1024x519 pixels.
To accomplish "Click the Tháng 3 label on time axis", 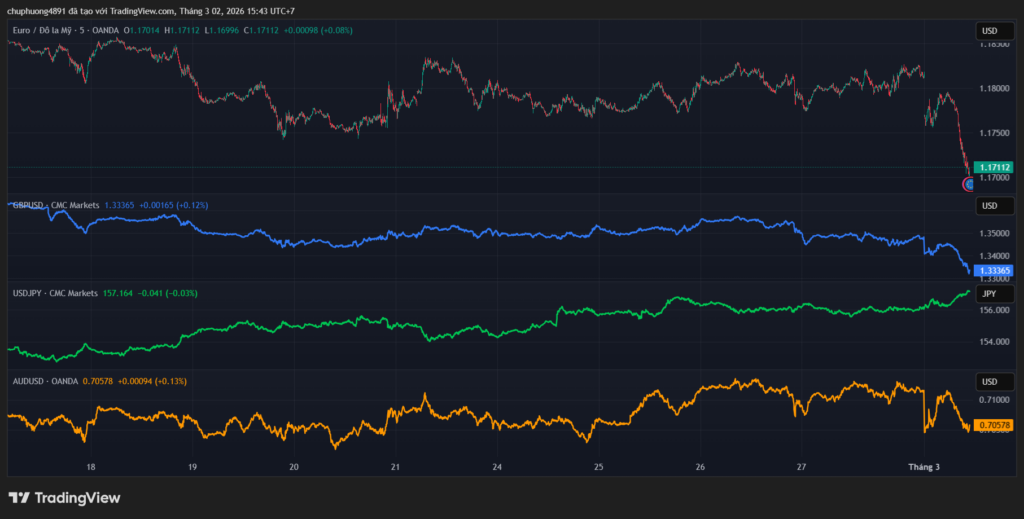I will [923, 467].
